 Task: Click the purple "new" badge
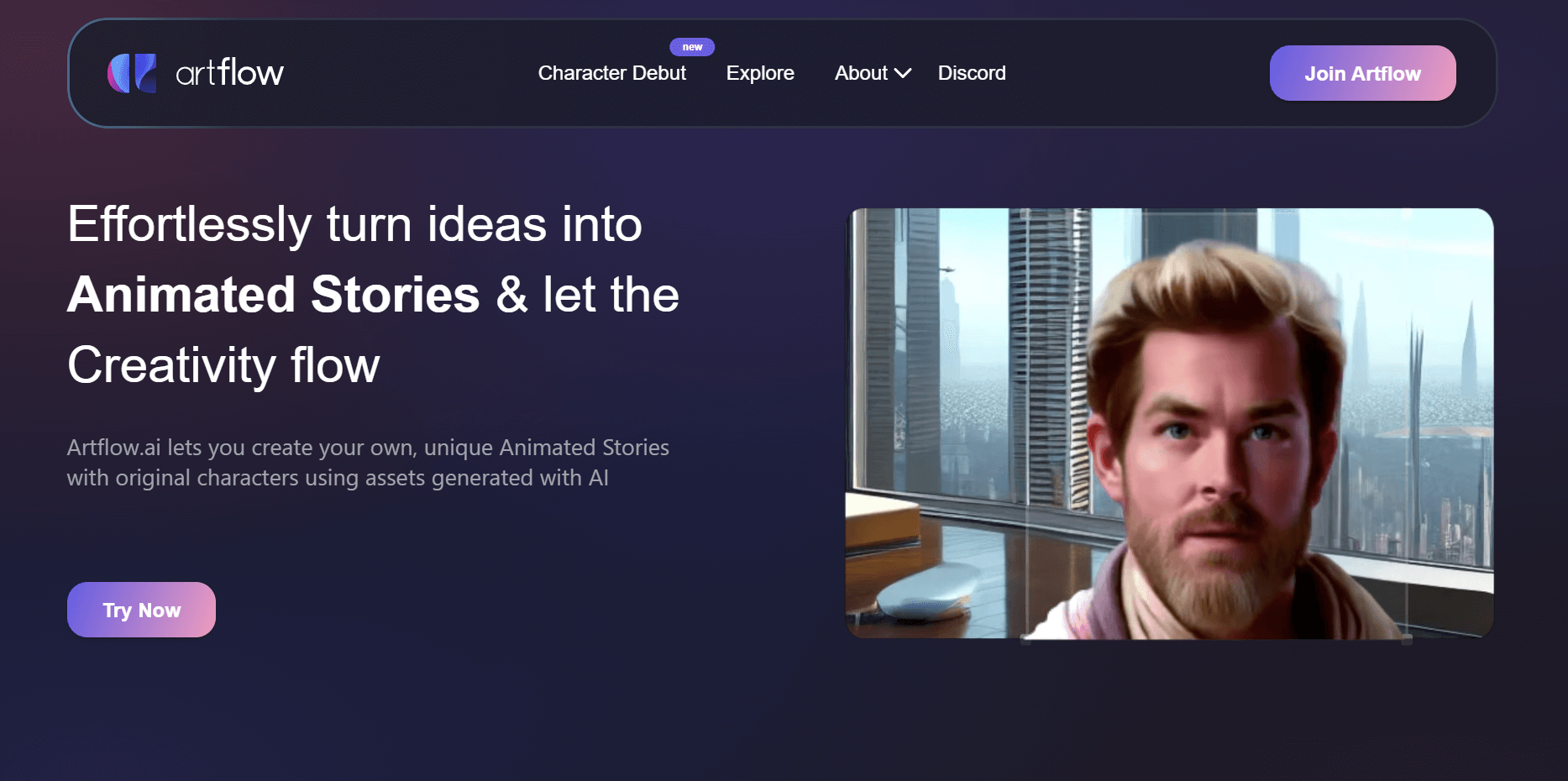(x=692, y=47)
